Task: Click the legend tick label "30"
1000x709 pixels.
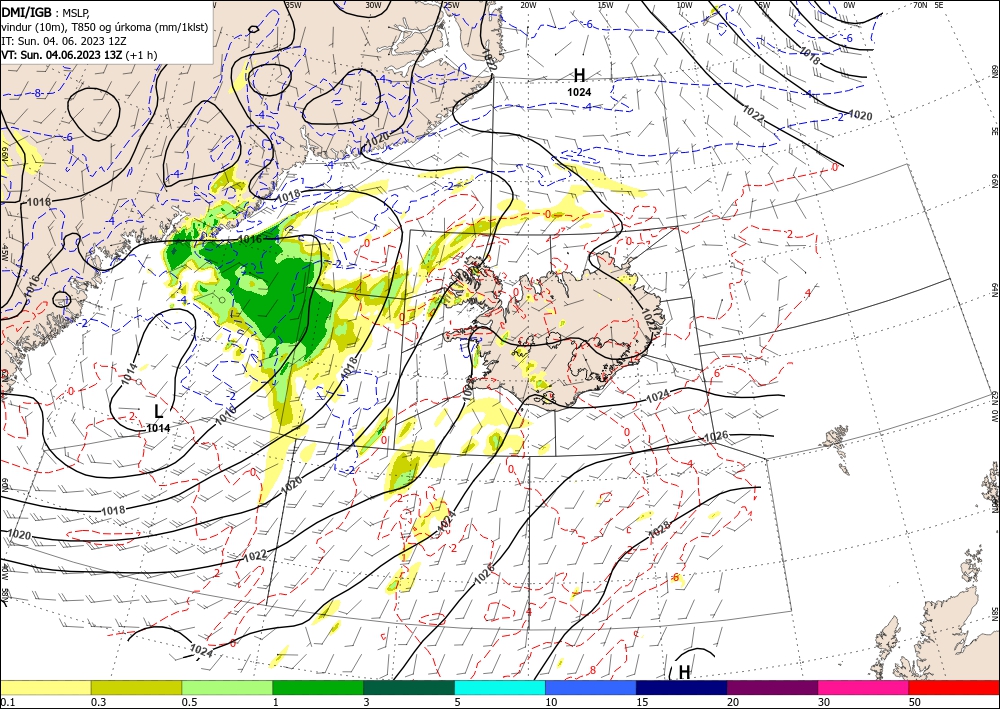Action: [x=824, y=702]
